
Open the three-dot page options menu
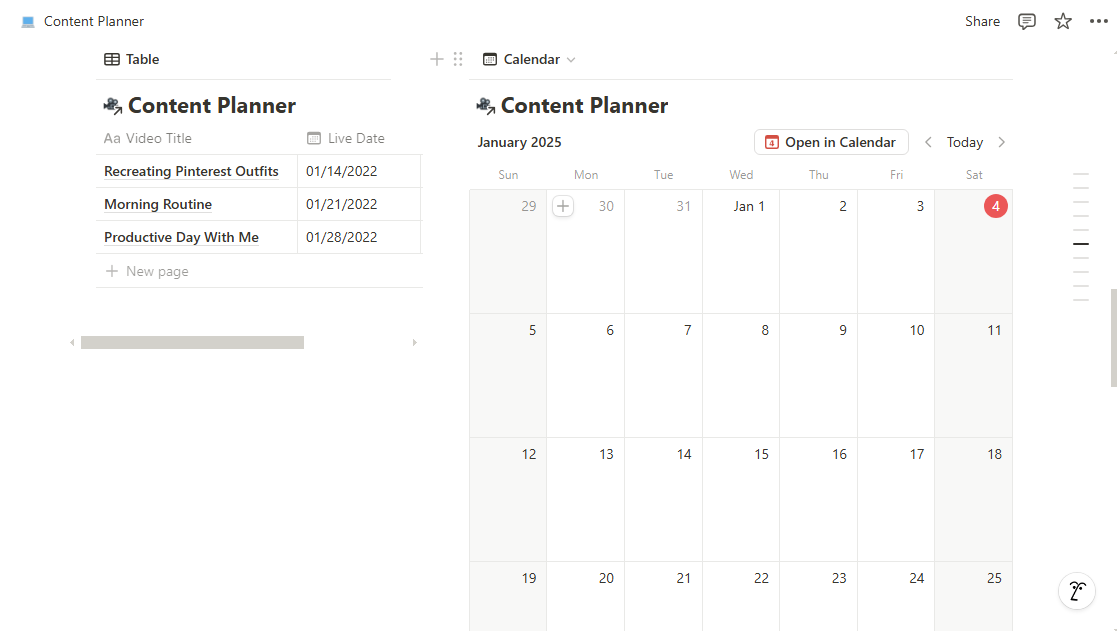pos(1098,21)
